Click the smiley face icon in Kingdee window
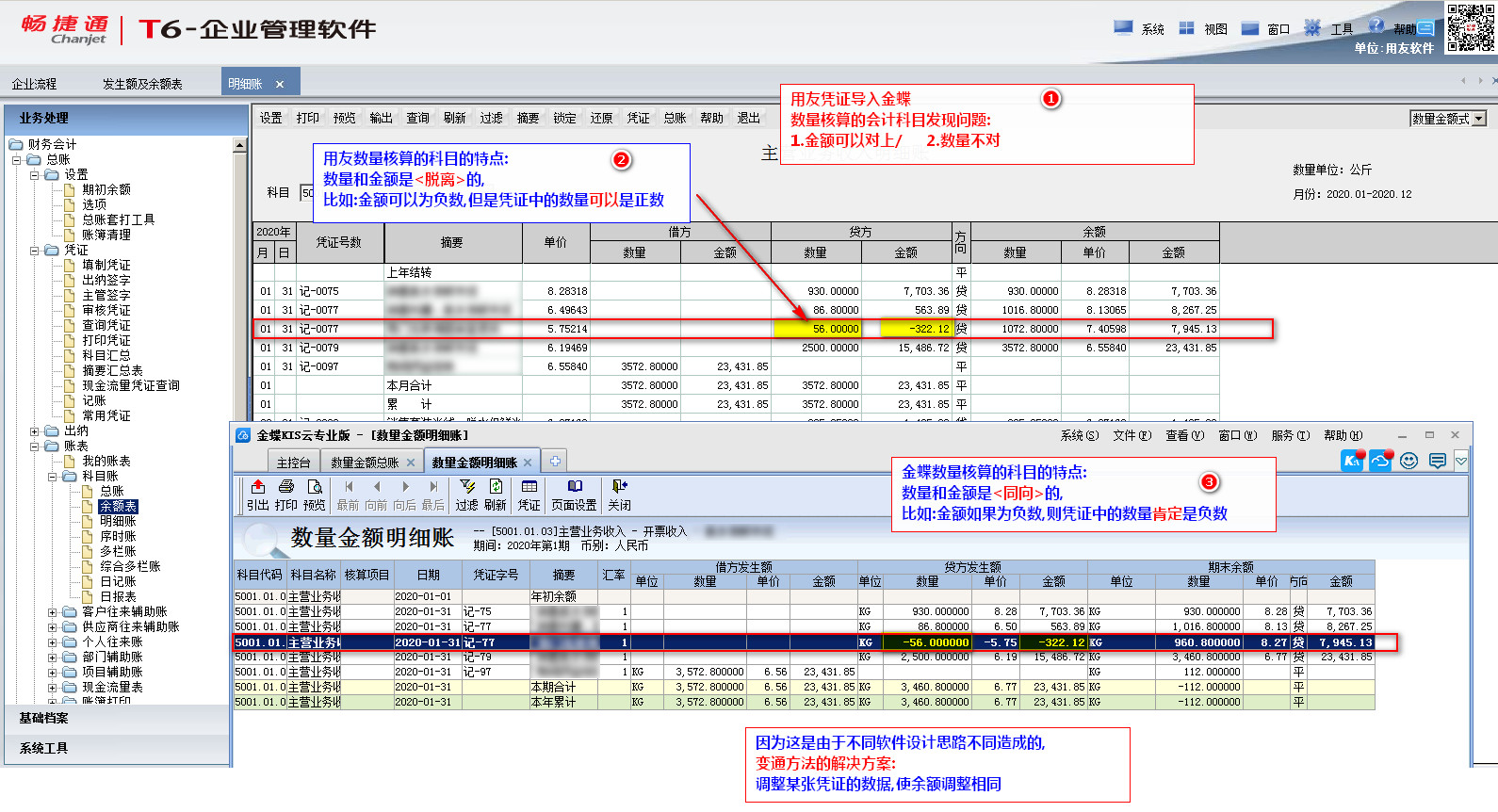Screen dimensions: 1498x812 (1408, 461)
